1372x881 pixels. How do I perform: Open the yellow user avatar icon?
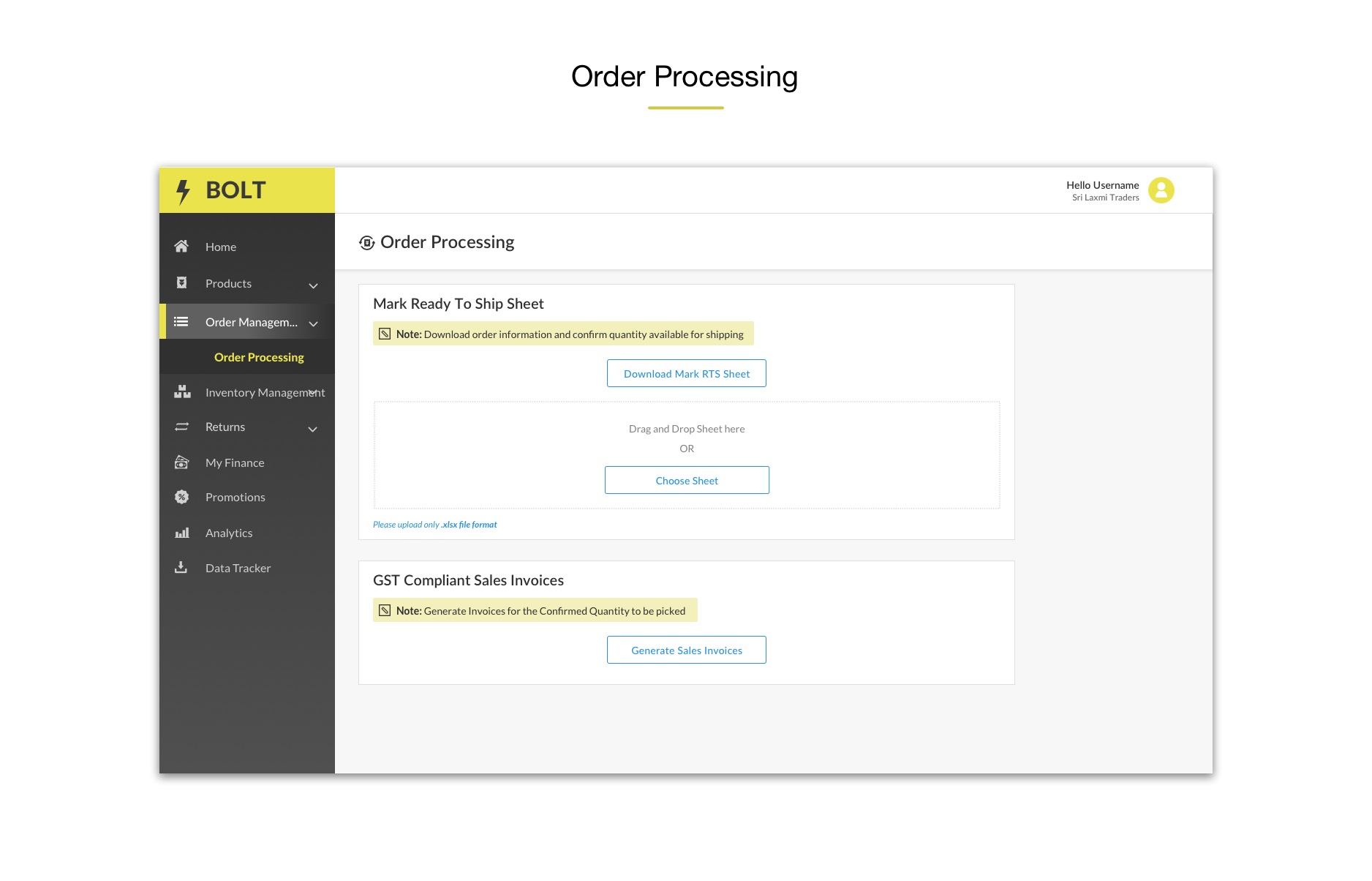1161,190
